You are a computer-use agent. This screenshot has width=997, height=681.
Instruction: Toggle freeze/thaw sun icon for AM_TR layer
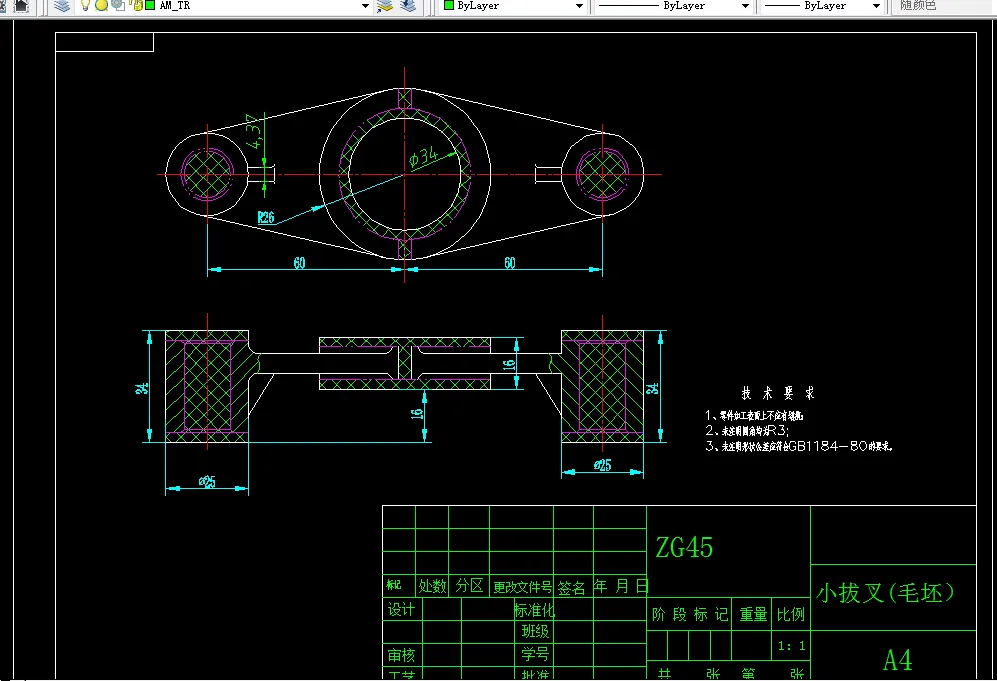[x=101, y=6]
